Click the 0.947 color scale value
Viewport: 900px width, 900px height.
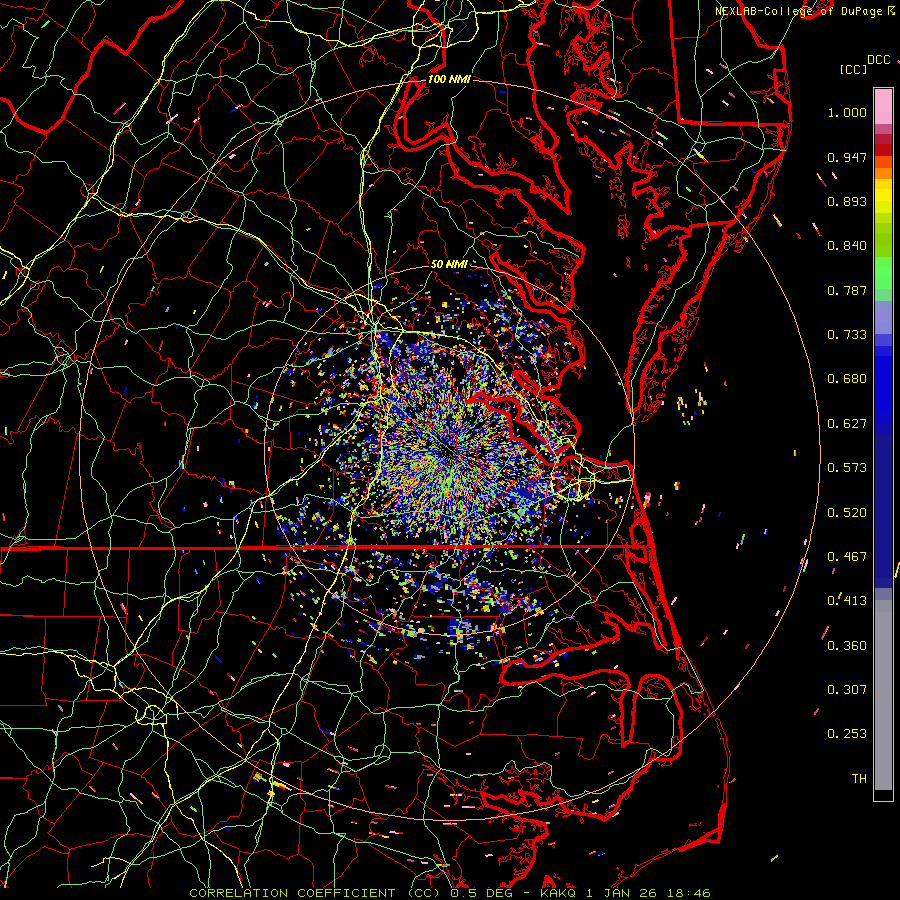click(x=847, y=157)
